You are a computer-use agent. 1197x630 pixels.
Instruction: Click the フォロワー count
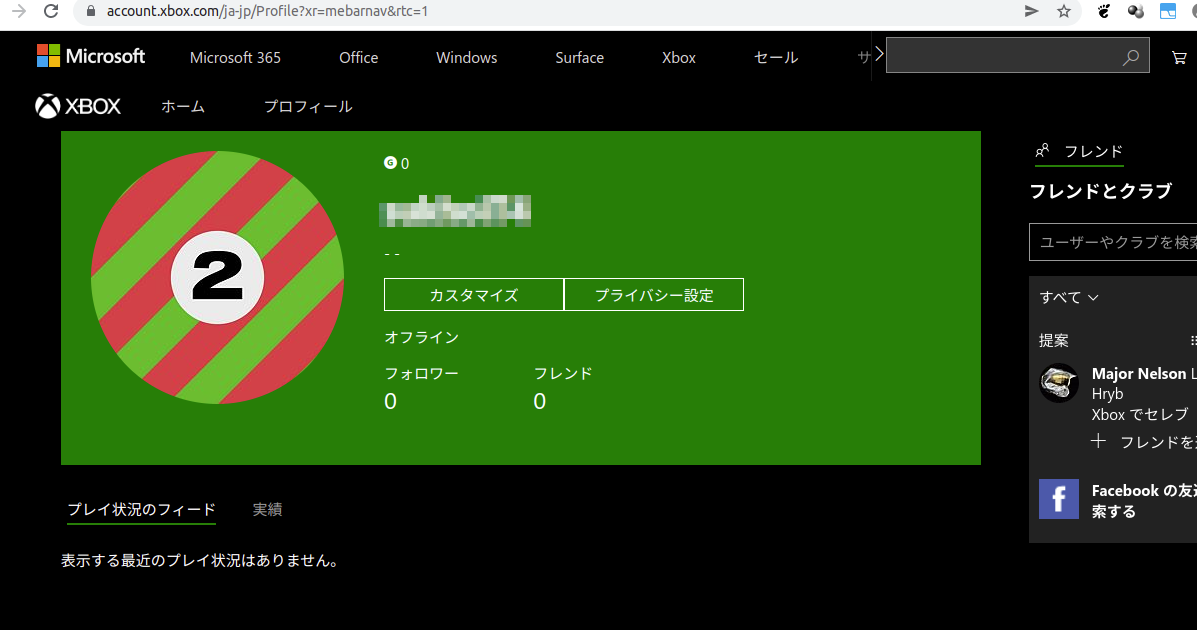(390, 401)
